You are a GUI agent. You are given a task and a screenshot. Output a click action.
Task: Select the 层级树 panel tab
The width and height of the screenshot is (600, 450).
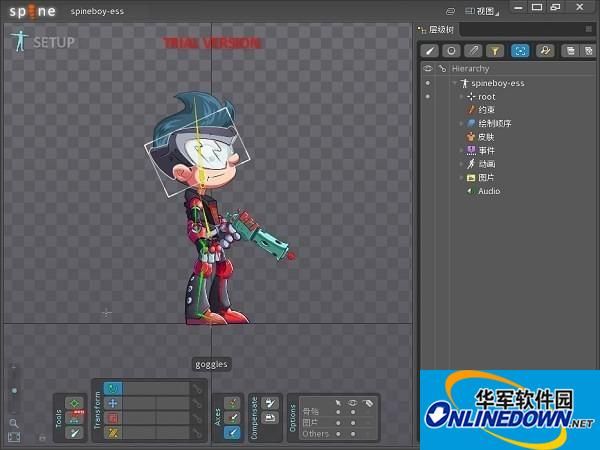click(437, 29)
